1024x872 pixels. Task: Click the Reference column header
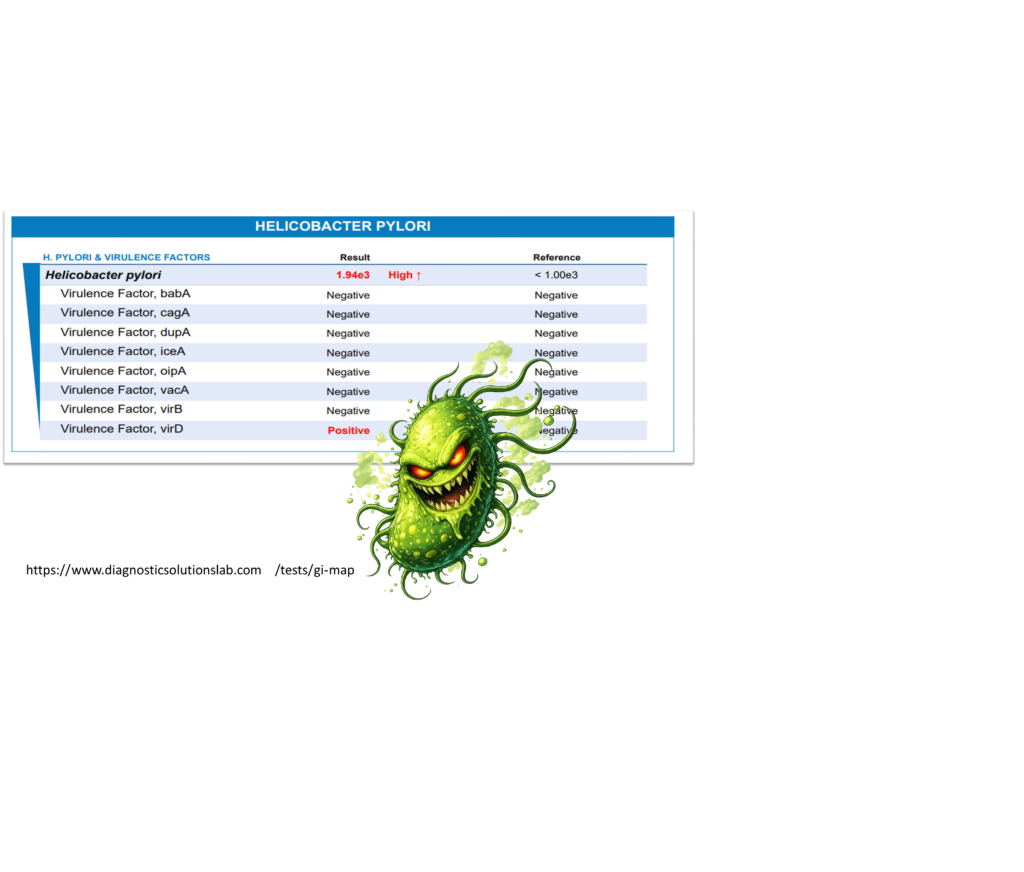click(x=556, y=257)
